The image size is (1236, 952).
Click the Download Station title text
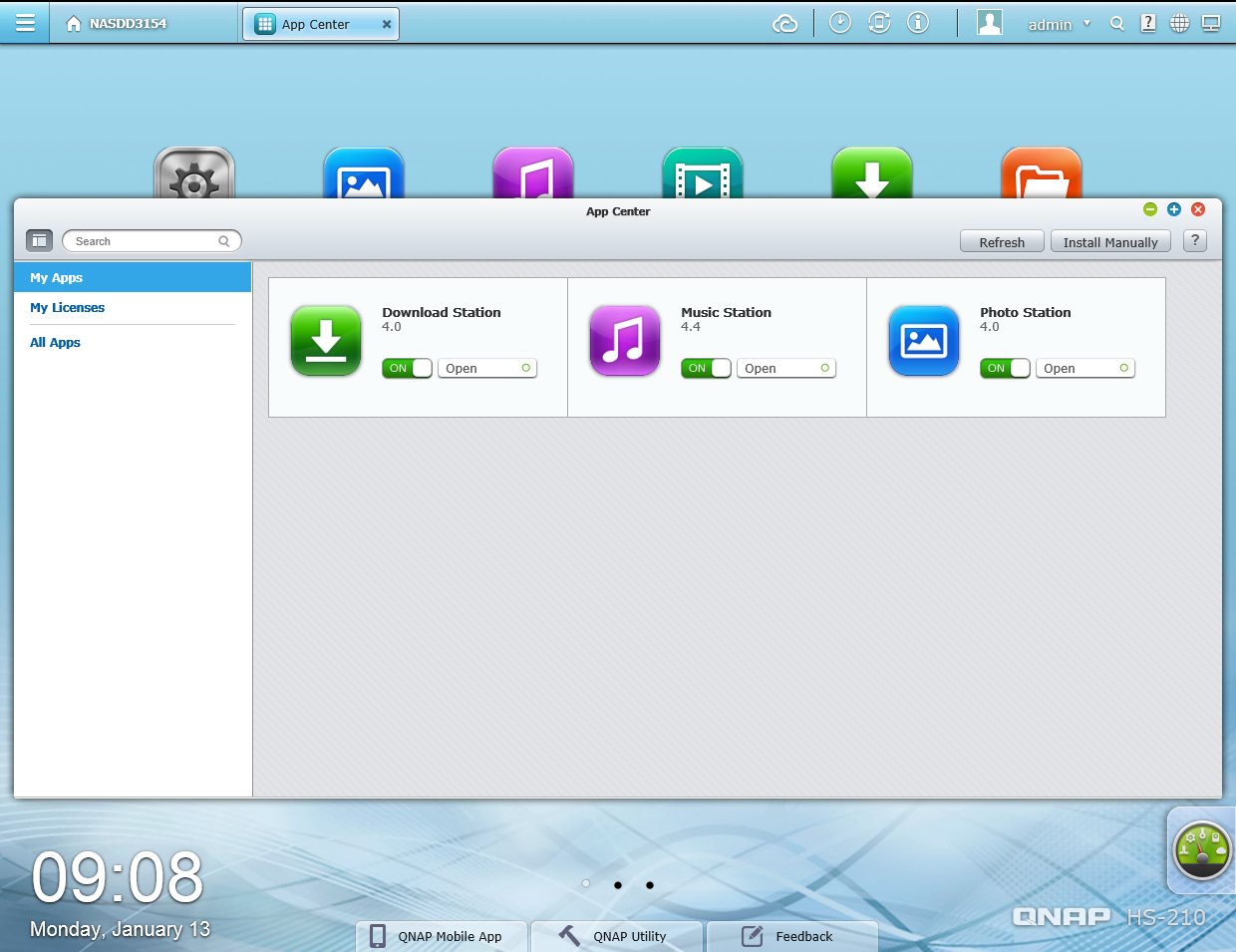pyautogui.click(x=442, y=312)
